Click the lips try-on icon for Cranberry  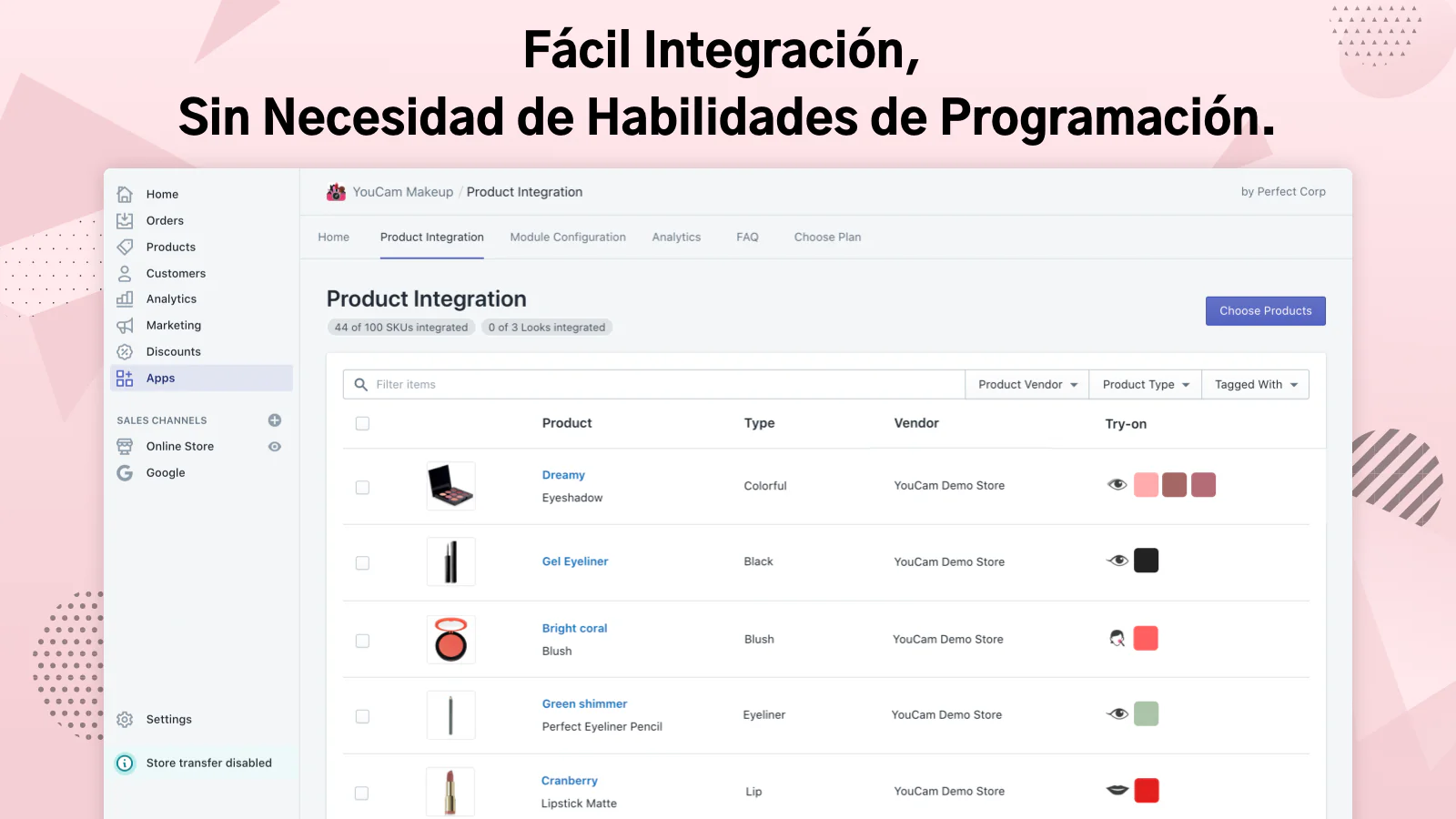pyautogui.click(x=1117, y=790)
